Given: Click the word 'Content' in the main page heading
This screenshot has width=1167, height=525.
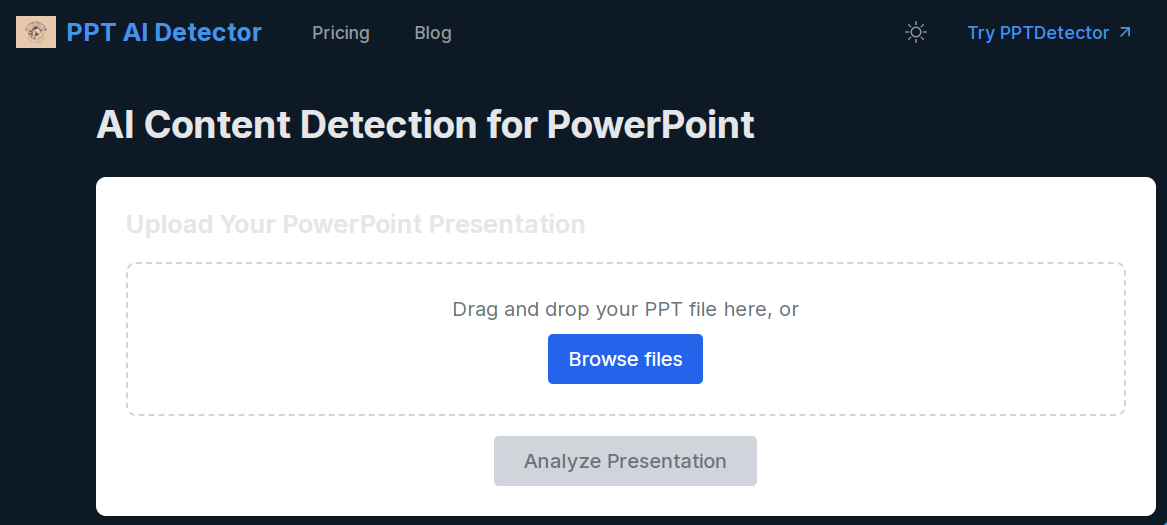Looking at the screenshot, I should 218,125.
